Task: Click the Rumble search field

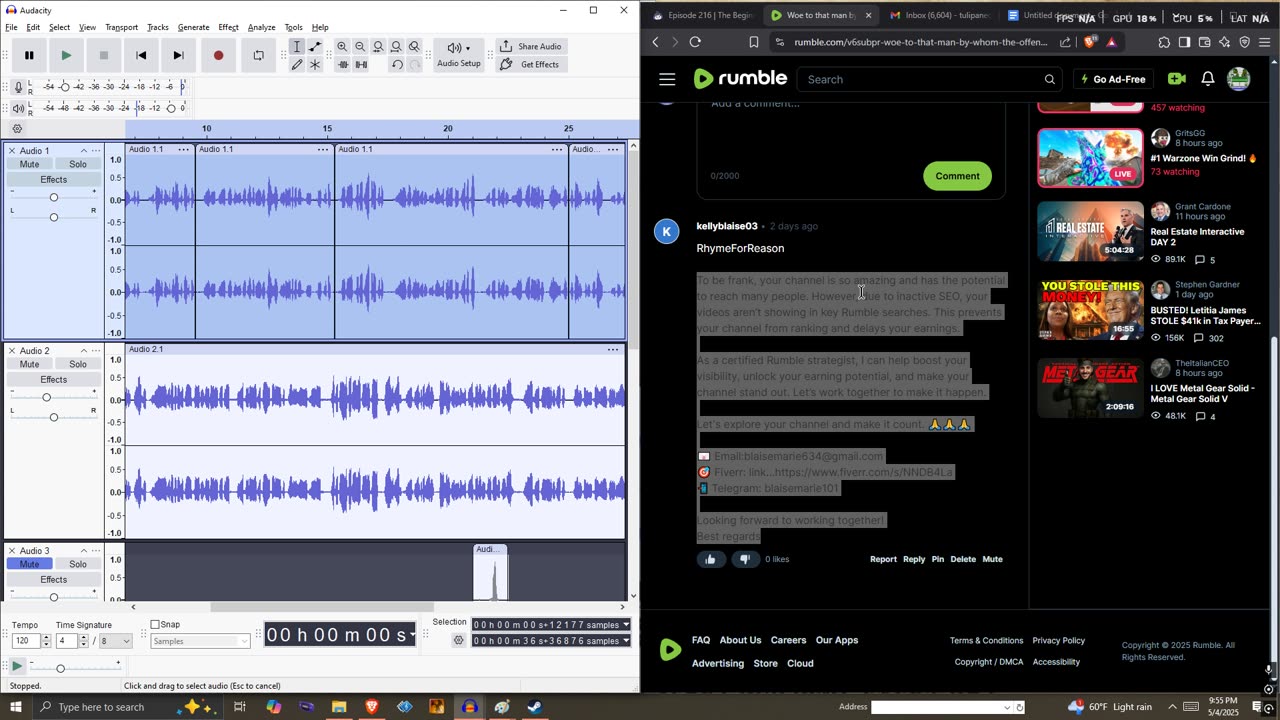Action: point(922,79)
